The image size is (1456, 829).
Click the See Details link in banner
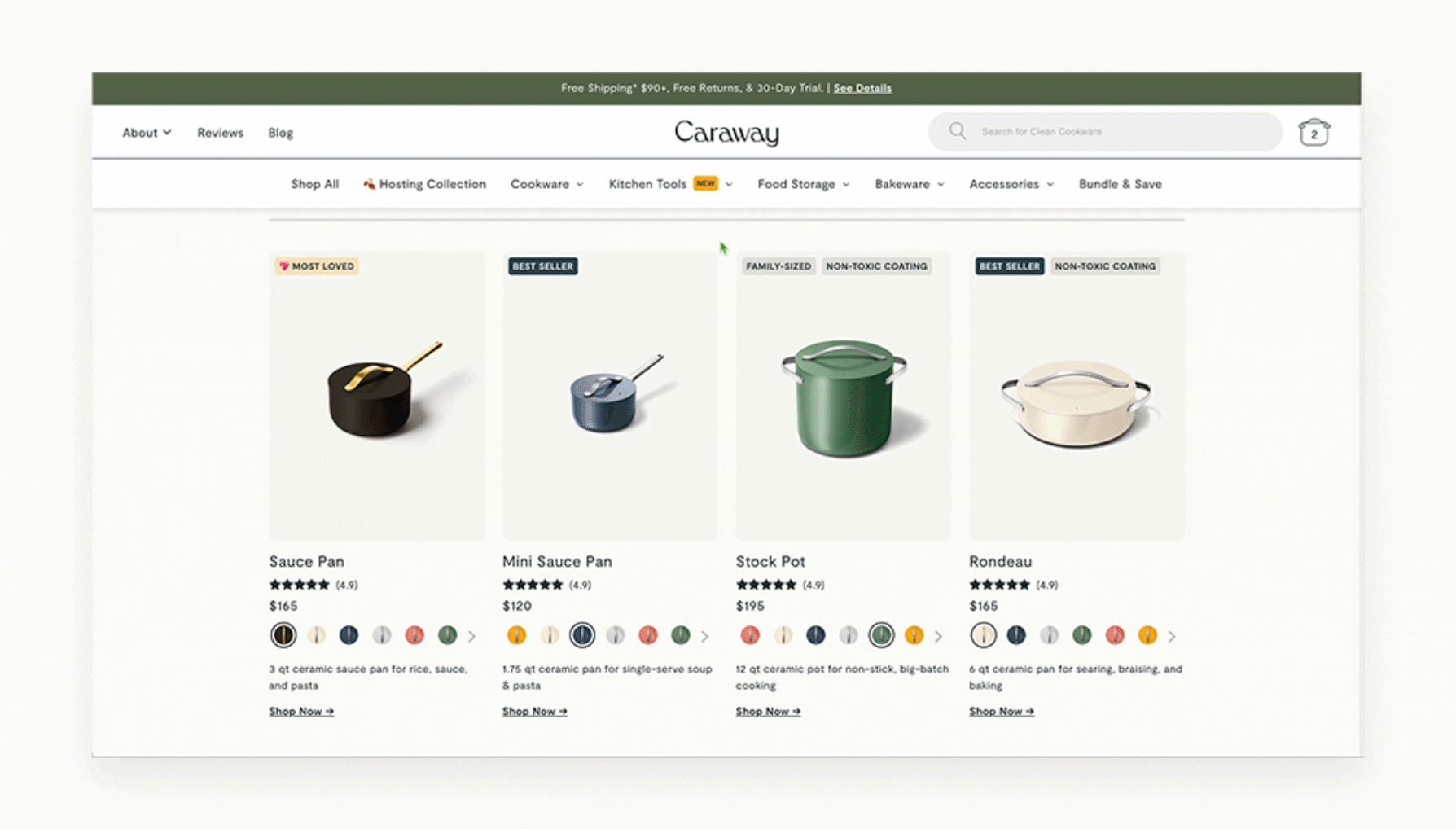862,88
